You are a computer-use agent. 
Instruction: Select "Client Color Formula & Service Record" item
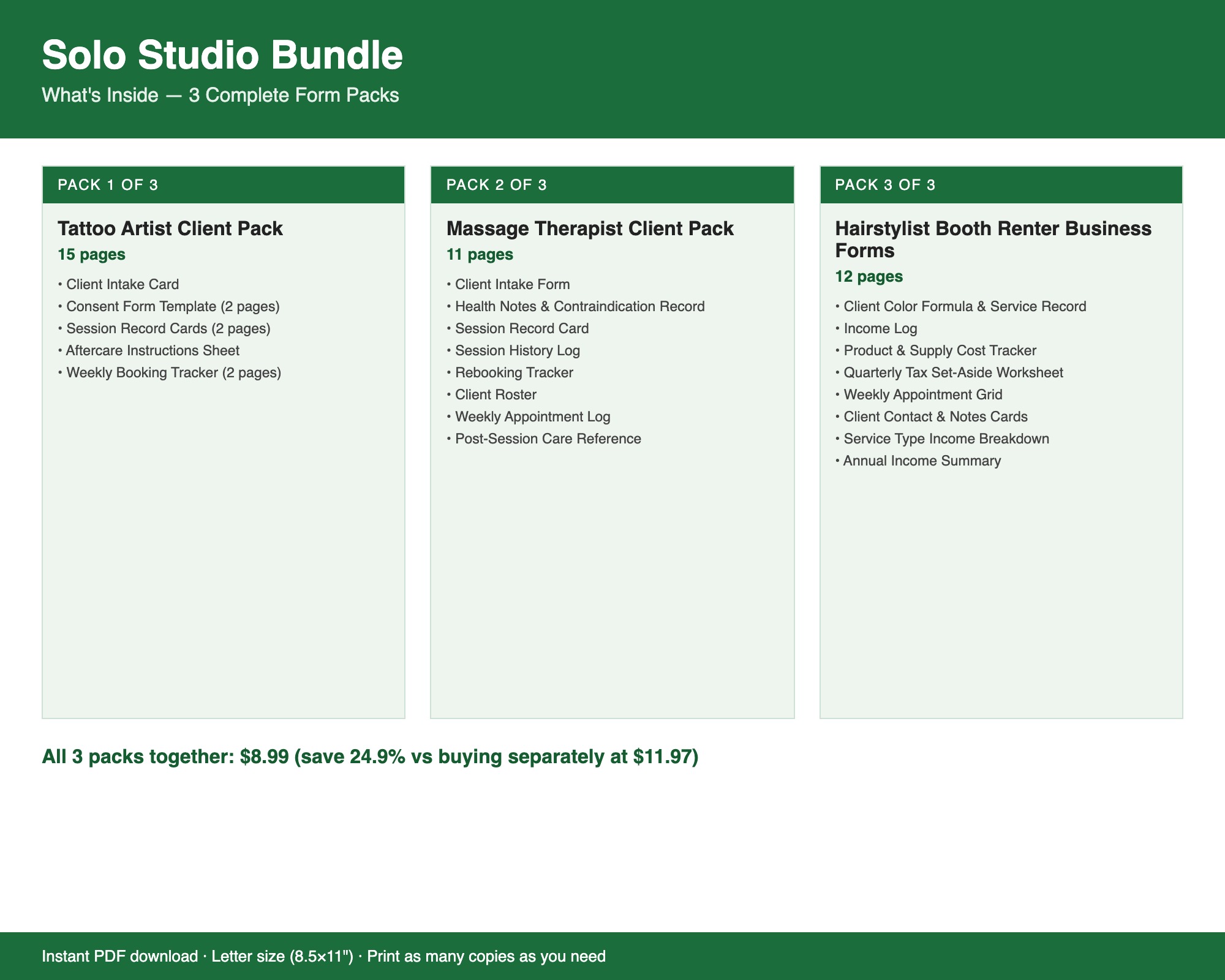pos(961,306)
